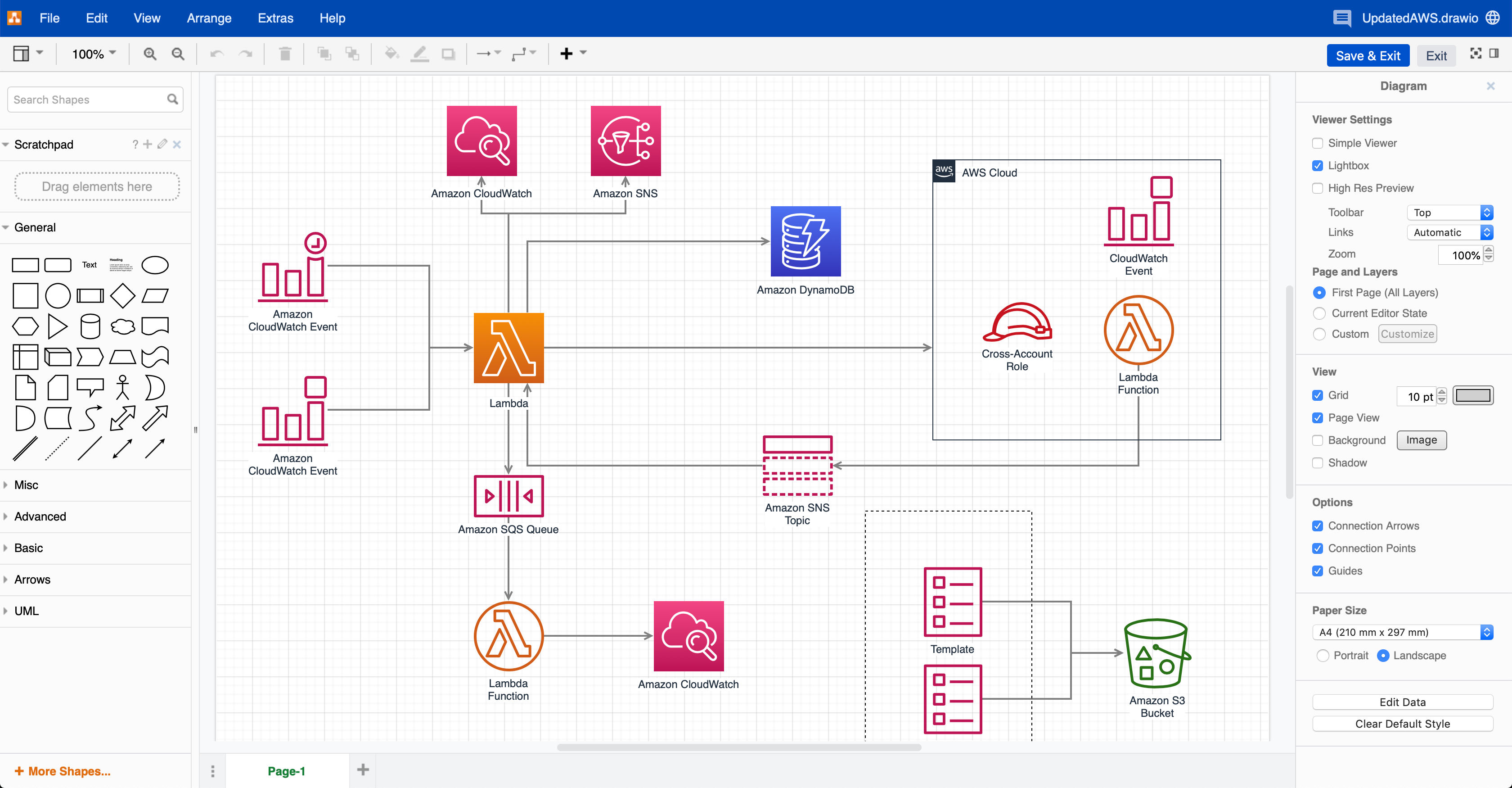Open the Toolbar position dropdown set to Top
Screen dimensions: 1512x788
1450,212
